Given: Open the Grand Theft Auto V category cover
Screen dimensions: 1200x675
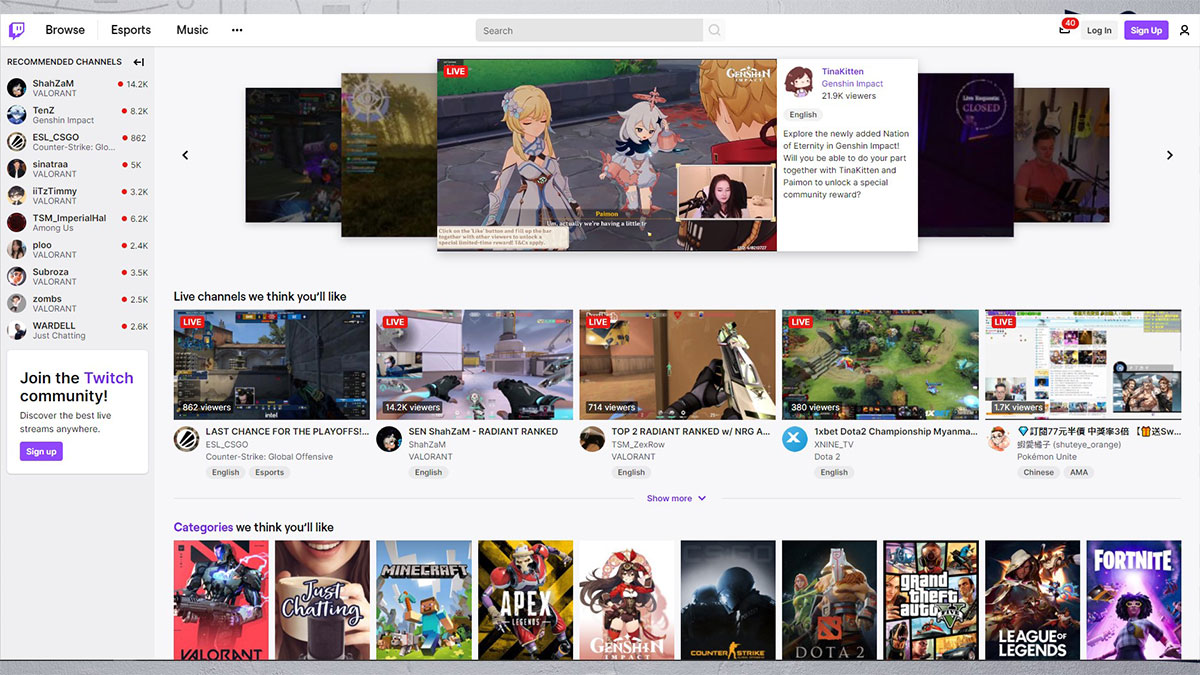Looking at the screenshot, I should click(931, 600).
